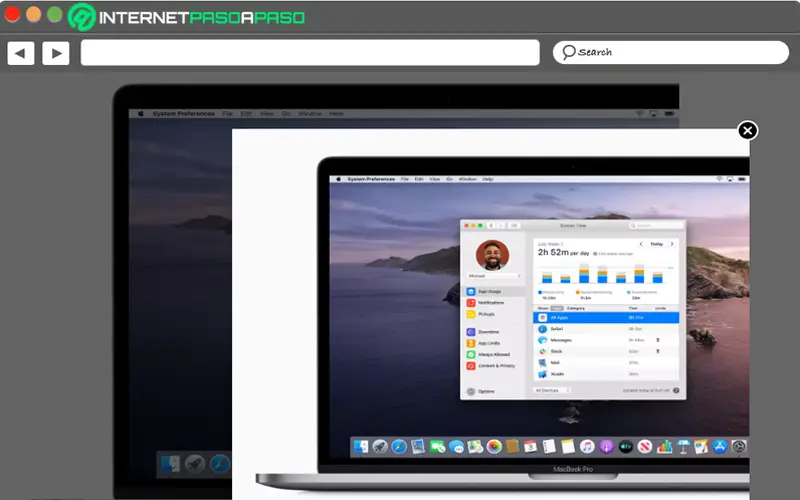Open the Help menu
The image size is (800, 500).
(x=488, y=179)
